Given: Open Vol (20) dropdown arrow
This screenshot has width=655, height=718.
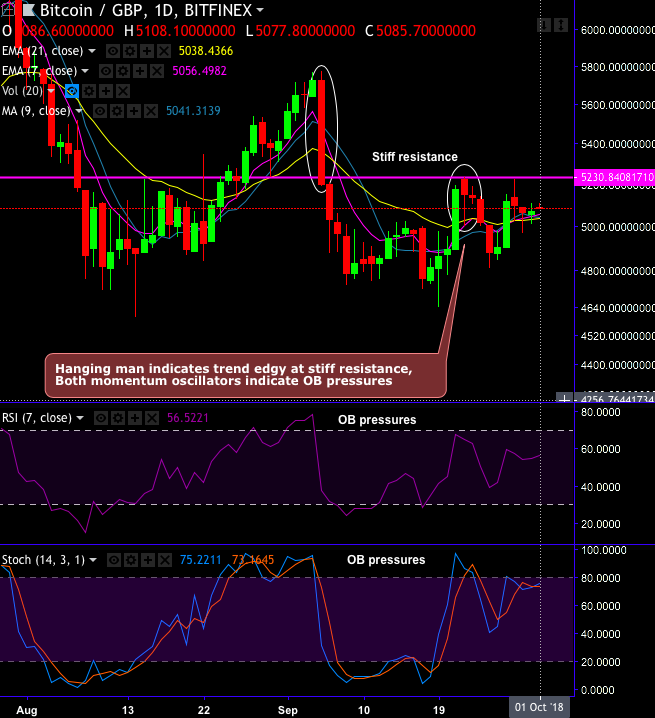Looking at the screenshot, I should point(51,91).
